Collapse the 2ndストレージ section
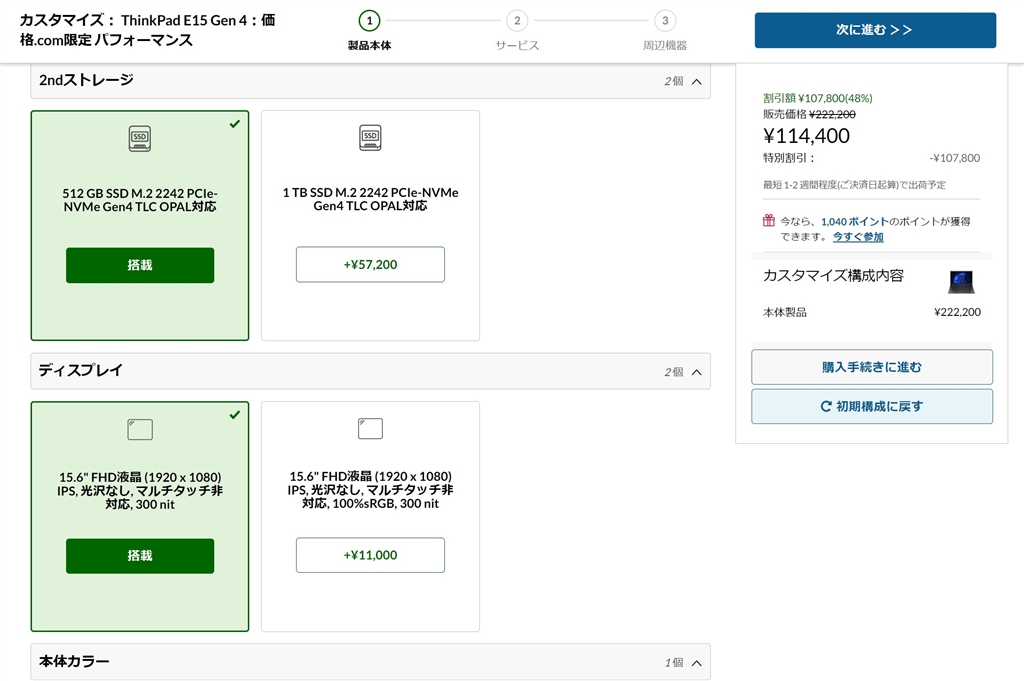The image size is (1024, 681). pos(696,82)
